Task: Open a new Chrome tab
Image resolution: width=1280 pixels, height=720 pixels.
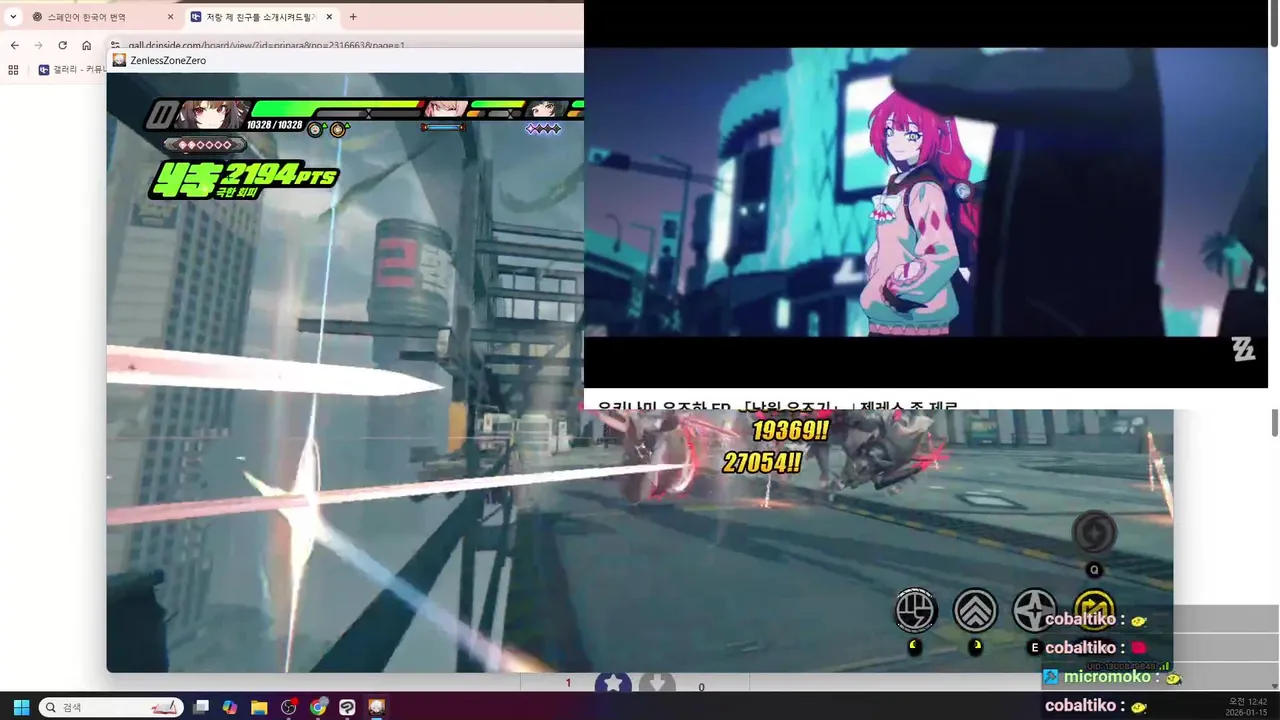Action: (353, 17)
